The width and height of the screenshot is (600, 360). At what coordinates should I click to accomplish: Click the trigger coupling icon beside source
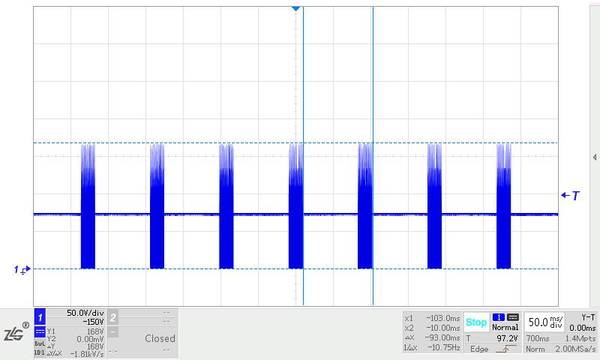(x=513, y=317)
